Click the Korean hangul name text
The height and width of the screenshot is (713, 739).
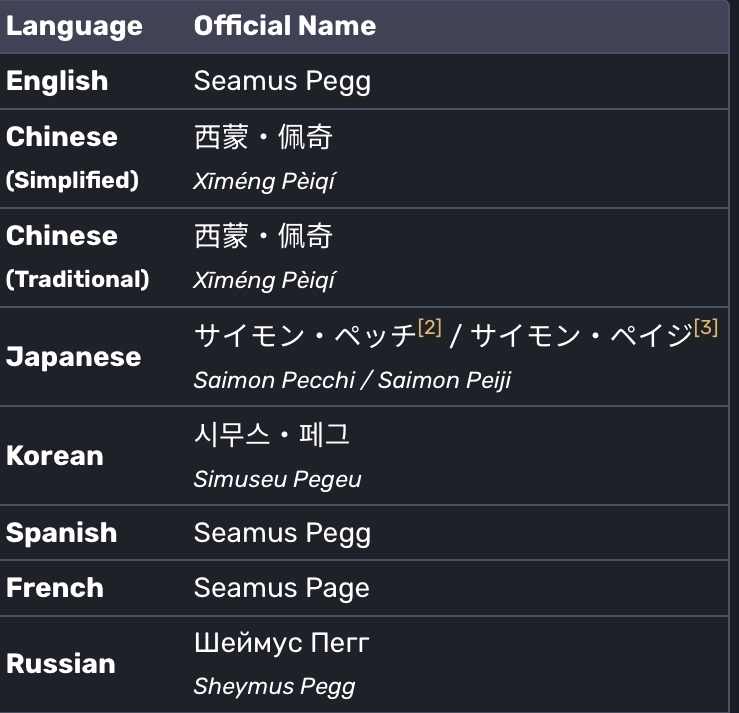point(272,434)
